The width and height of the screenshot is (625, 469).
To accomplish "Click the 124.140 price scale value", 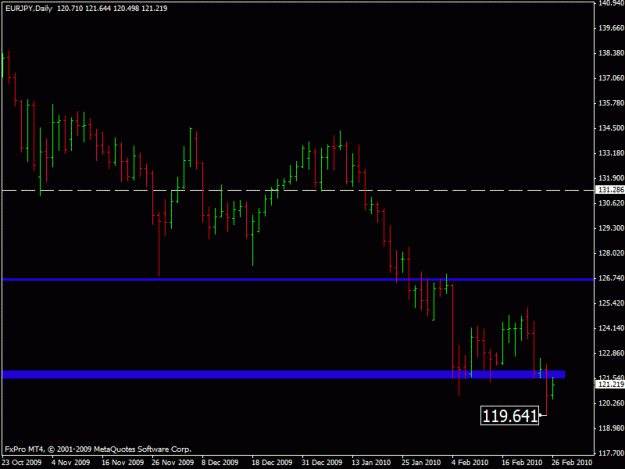I will pyautogui.click(x=611, y=328).
